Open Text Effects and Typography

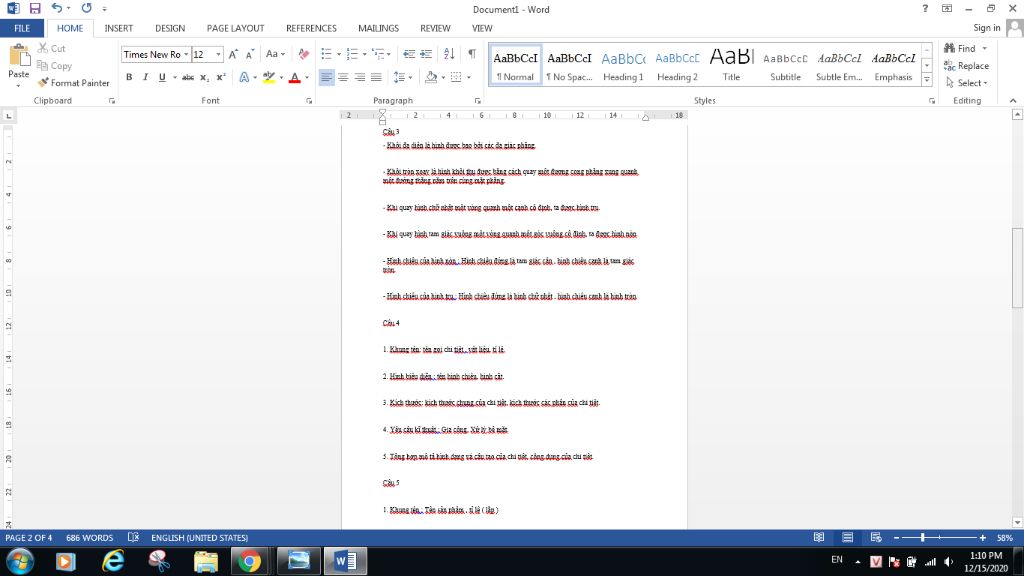point(244,77)
